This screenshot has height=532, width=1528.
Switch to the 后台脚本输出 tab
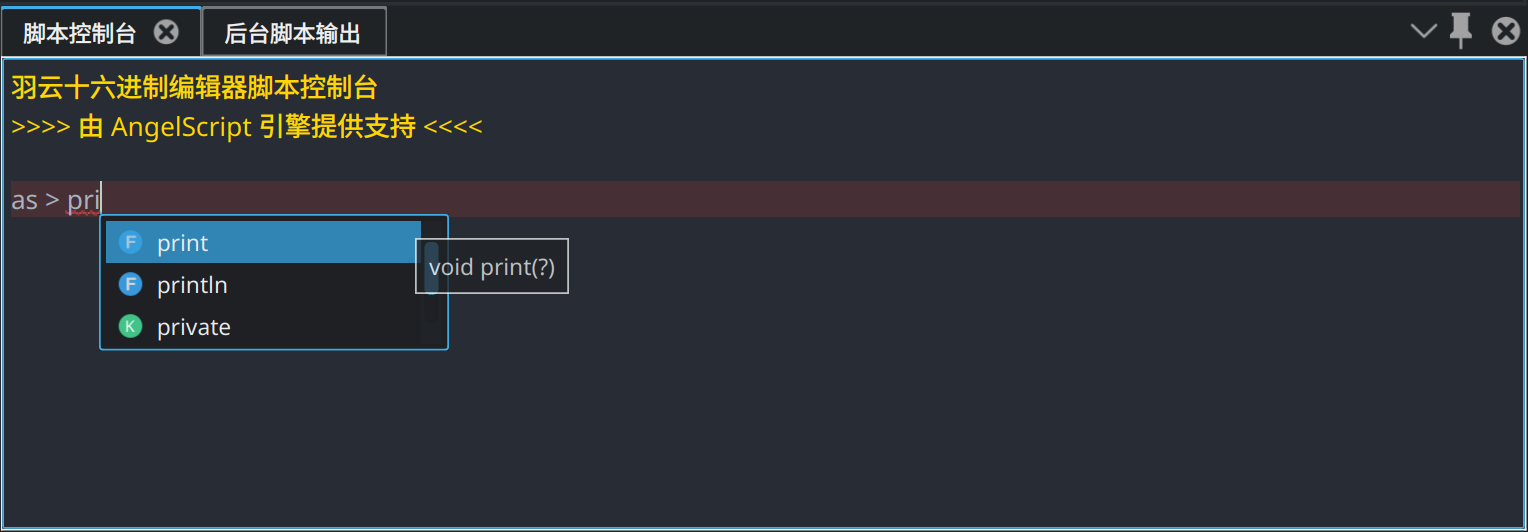coord(292,34)
